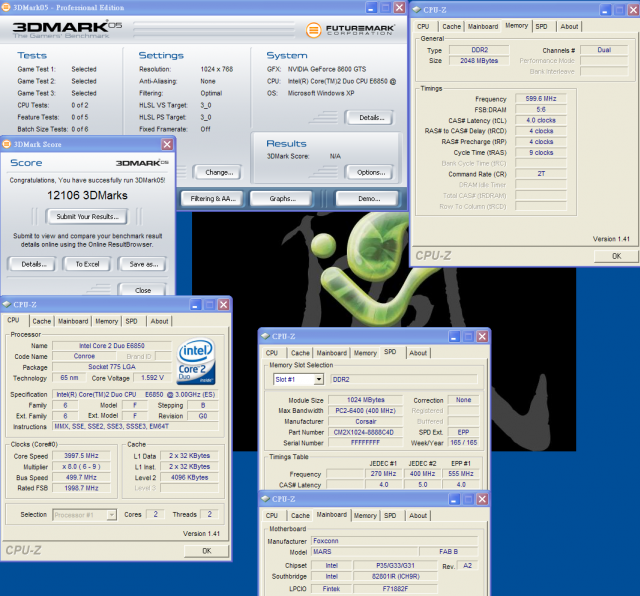This screenshot has width=640, height=596.
Task: Select Memory tab in CPU-Z SPD window
Action: coord(365,353)
